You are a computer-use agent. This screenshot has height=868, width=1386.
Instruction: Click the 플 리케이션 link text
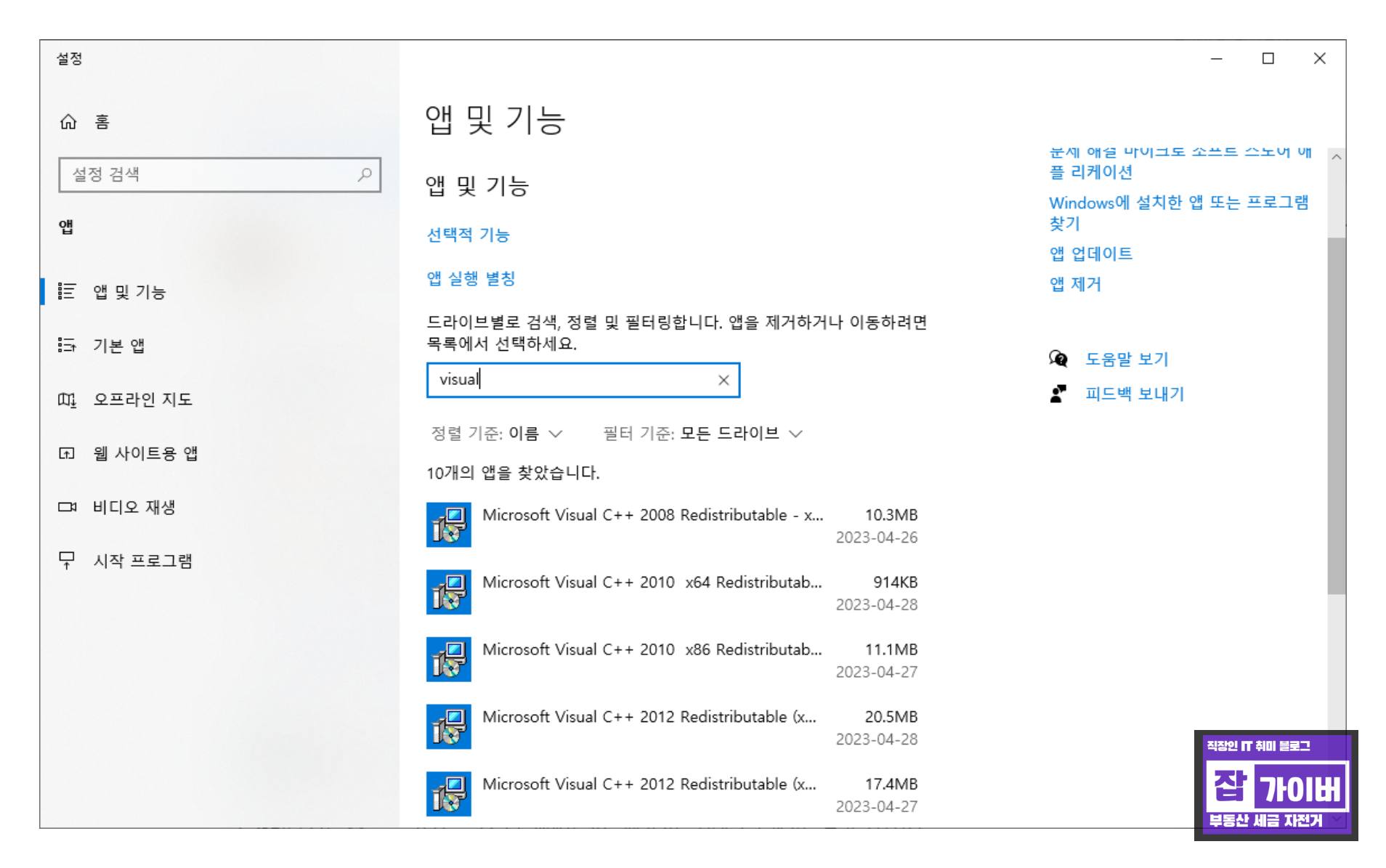[1090, 172]
